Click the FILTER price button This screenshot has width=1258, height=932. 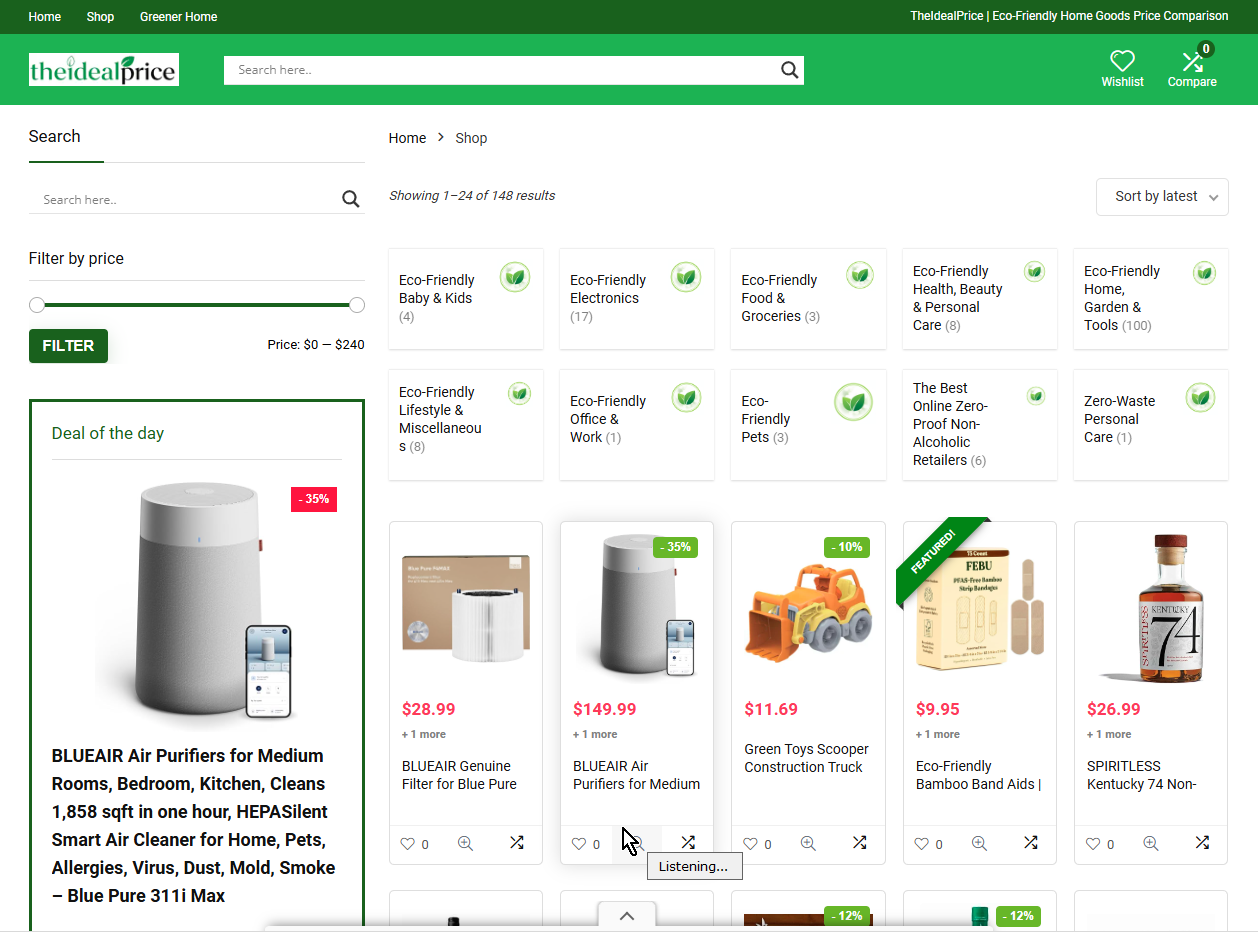pyautogui.click(x=68, y=346)
